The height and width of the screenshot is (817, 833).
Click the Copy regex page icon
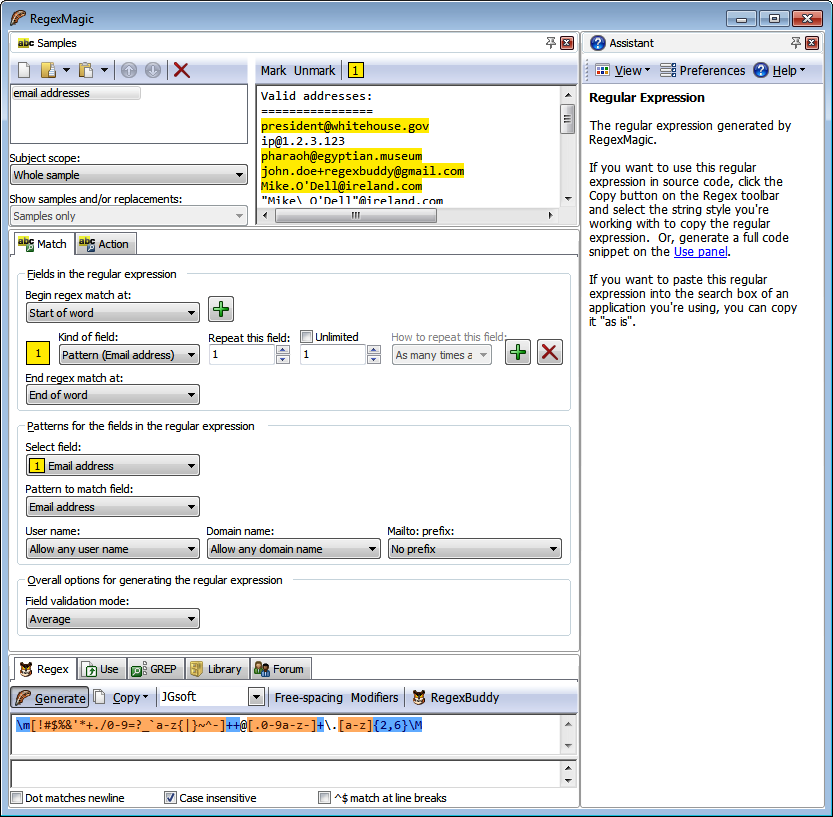click(x=99, y=697)
